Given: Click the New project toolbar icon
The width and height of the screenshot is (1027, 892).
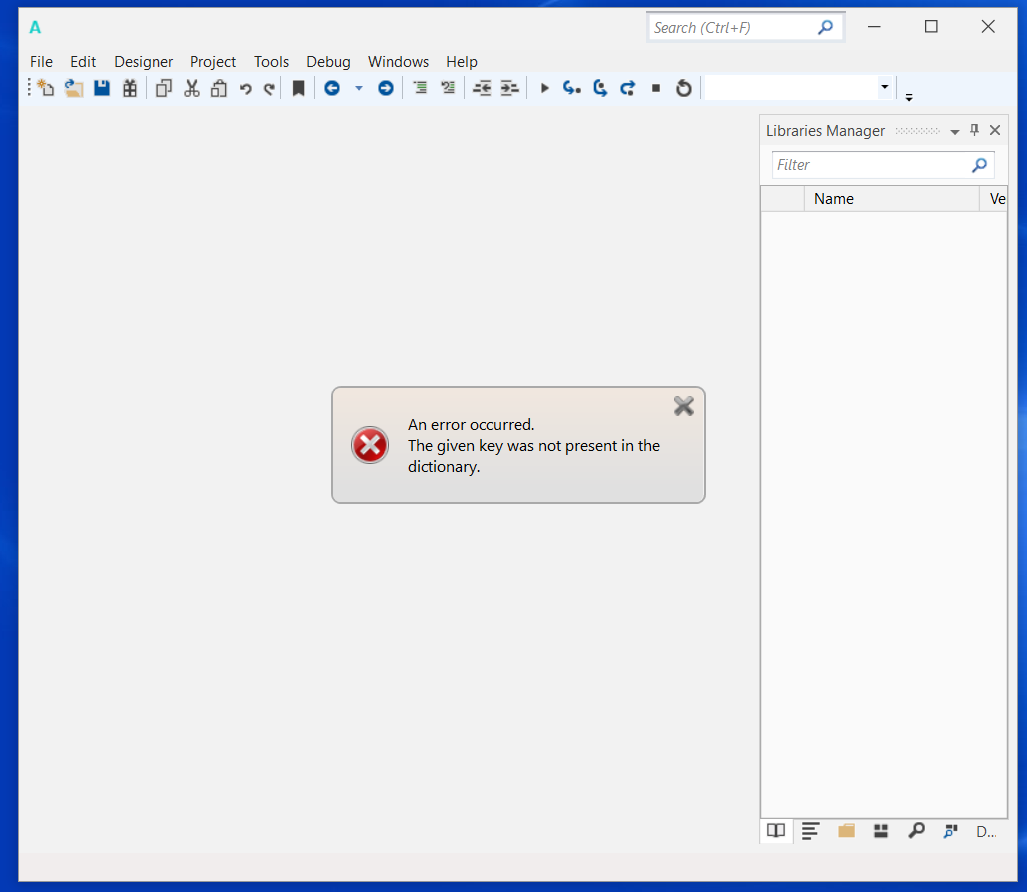Looking at the screenshot, I should [x=45, y=88].
